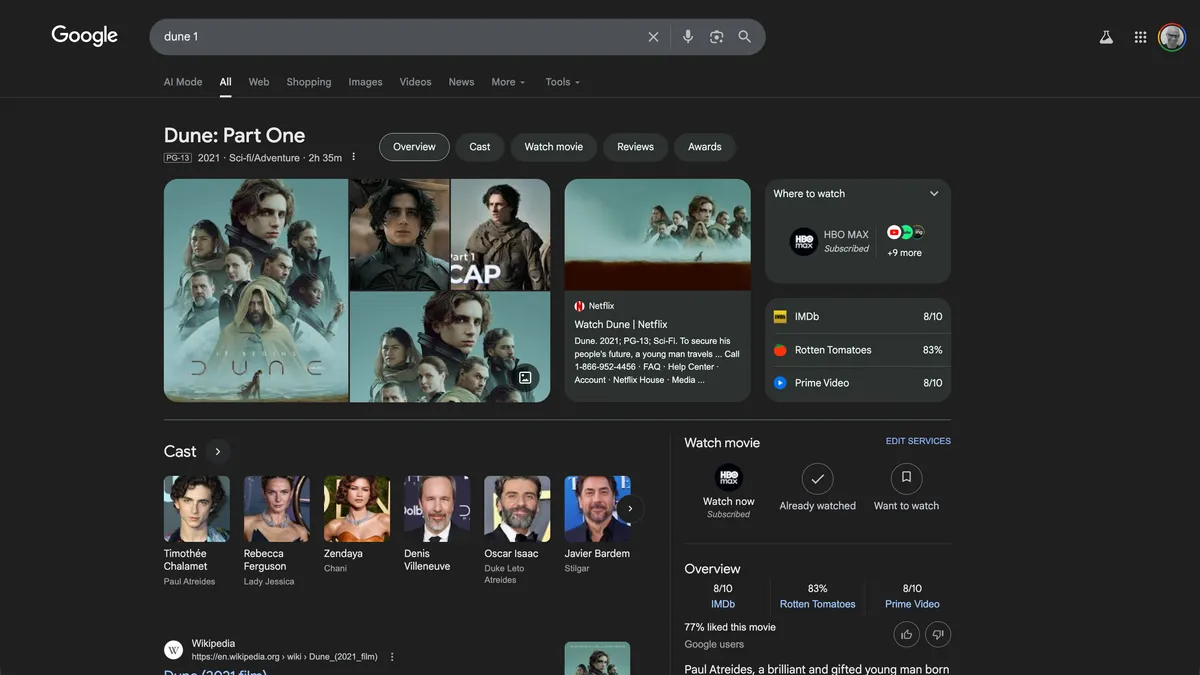This screenshot has height=675, width=1200.
Task: Open the Google apps grid
Action: click(1140, 37)
